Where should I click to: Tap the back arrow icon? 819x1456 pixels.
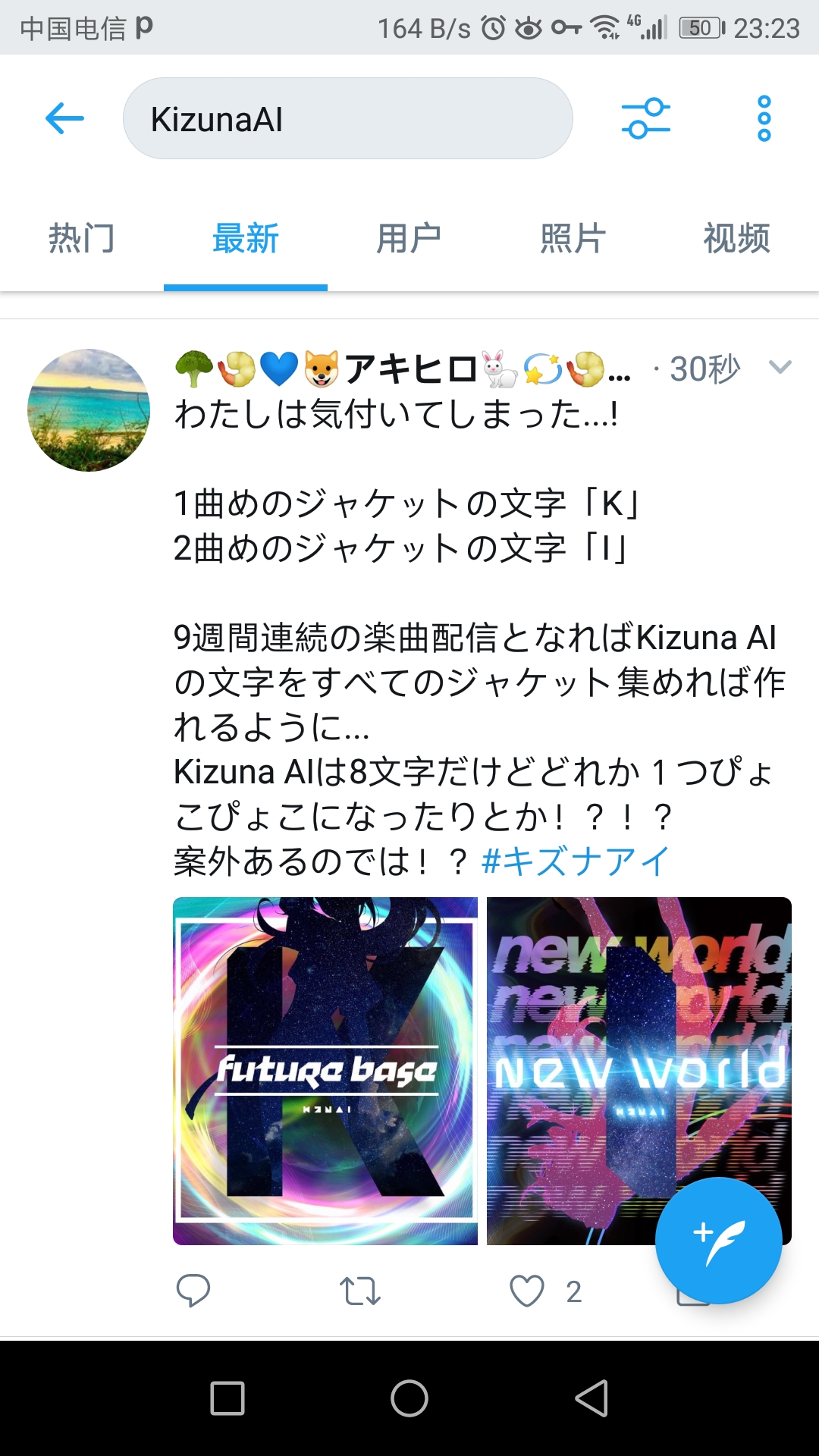pyautogui.click(x=64, y=118)
